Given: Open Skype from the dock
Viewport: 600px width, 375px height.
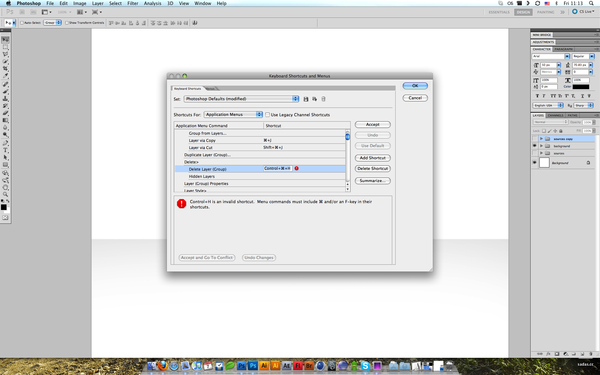Looking at the screenshot, I should (365, 366).
